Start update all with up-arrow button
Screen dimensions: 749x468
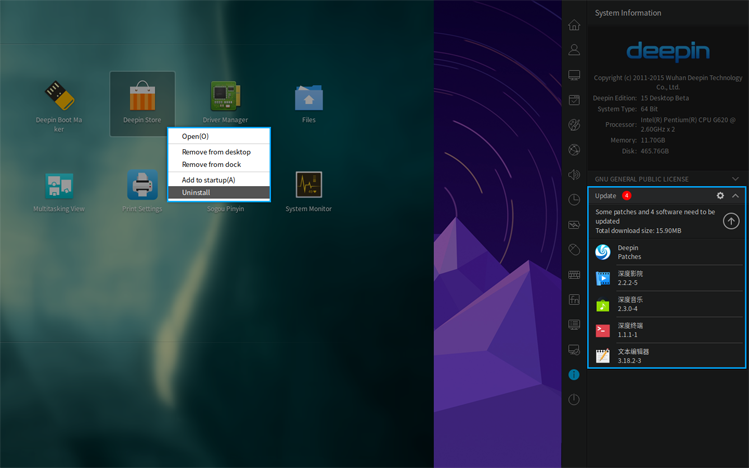[x=731, y=221]
